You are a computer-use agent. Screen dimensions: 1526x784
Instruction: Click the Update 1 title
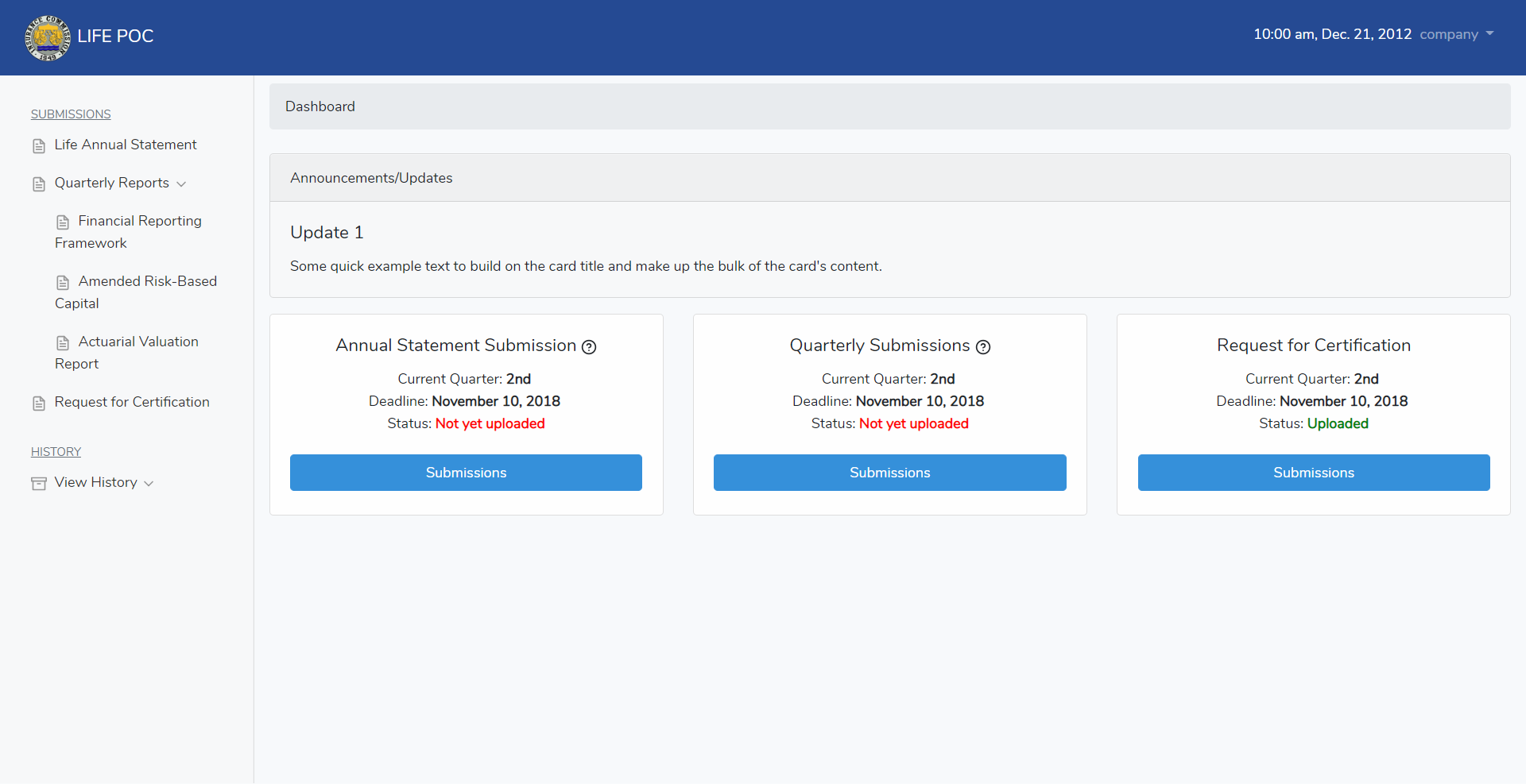tap(327, 232)
